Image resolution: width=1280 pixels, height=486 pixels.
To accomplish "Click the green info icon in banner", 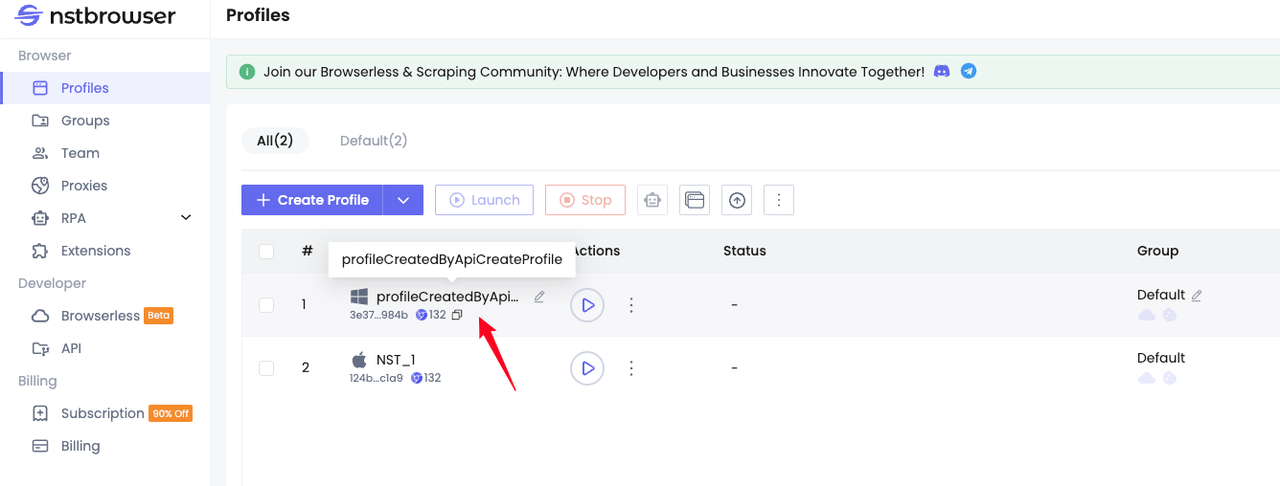I will (x=247, y=72).
